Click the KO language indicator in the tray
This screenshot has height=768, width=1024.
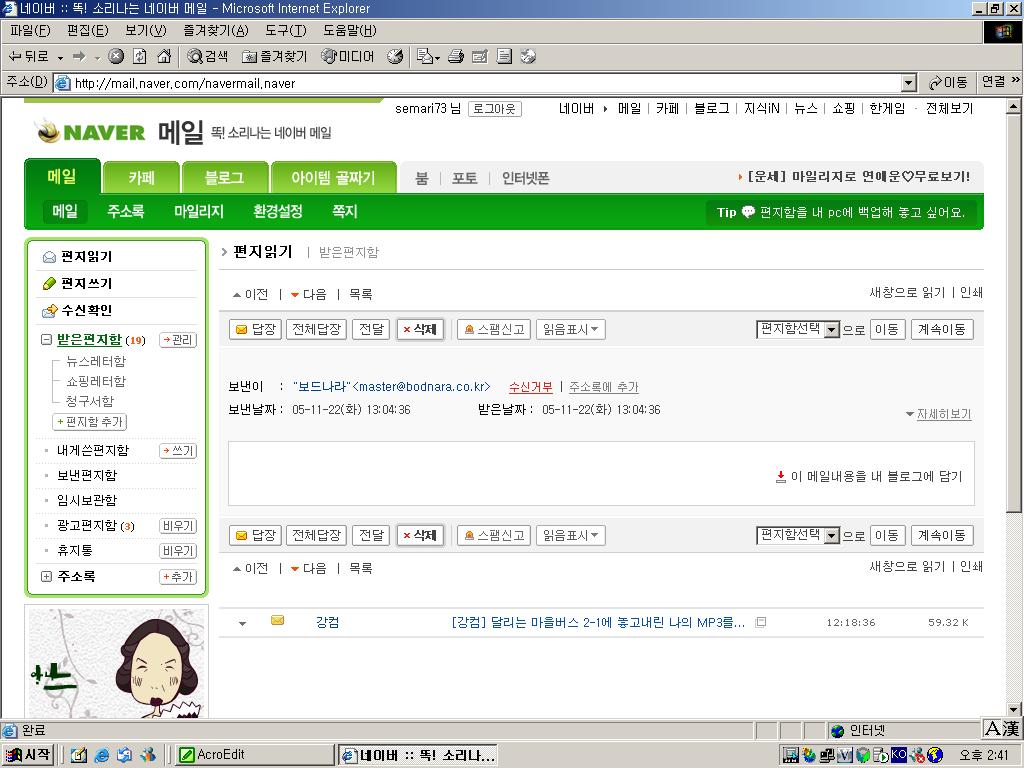[899, 754]
